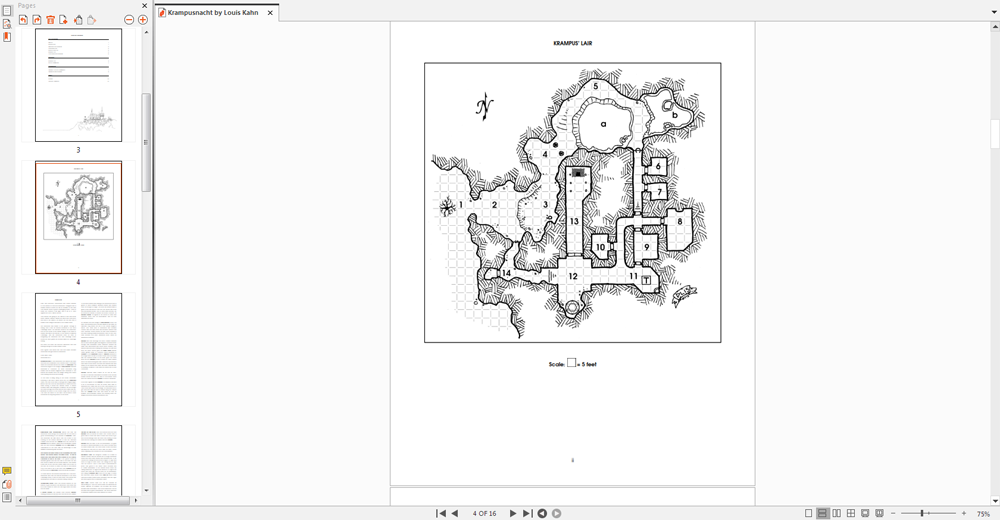Click the delete pages trash icon

[x=51, y=20]
